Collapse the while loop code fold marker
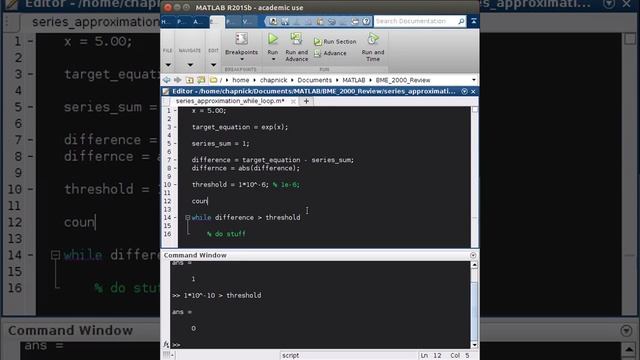Screen dimensions: 640x360 pyautogui.click(x=188, y=218)
